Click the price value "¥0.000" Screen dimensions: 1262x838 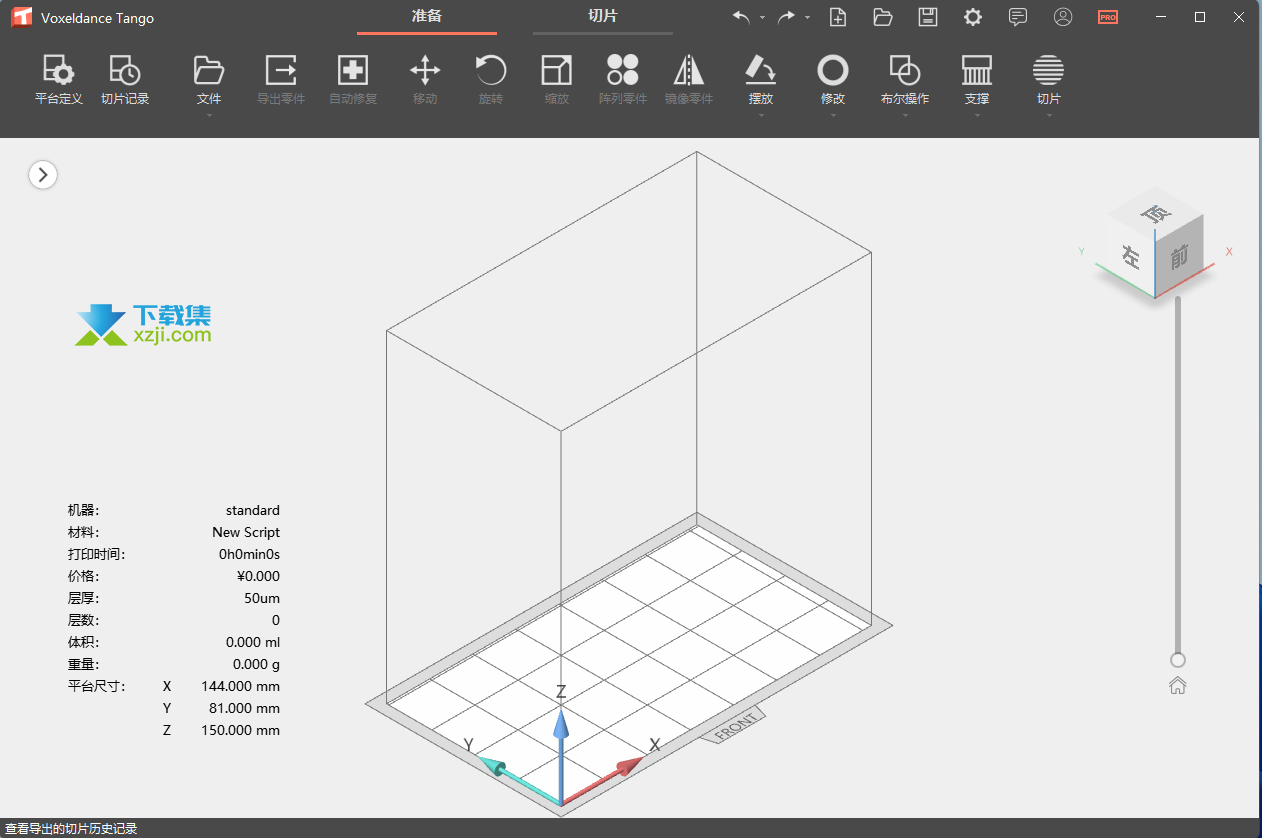click(258, 576)
